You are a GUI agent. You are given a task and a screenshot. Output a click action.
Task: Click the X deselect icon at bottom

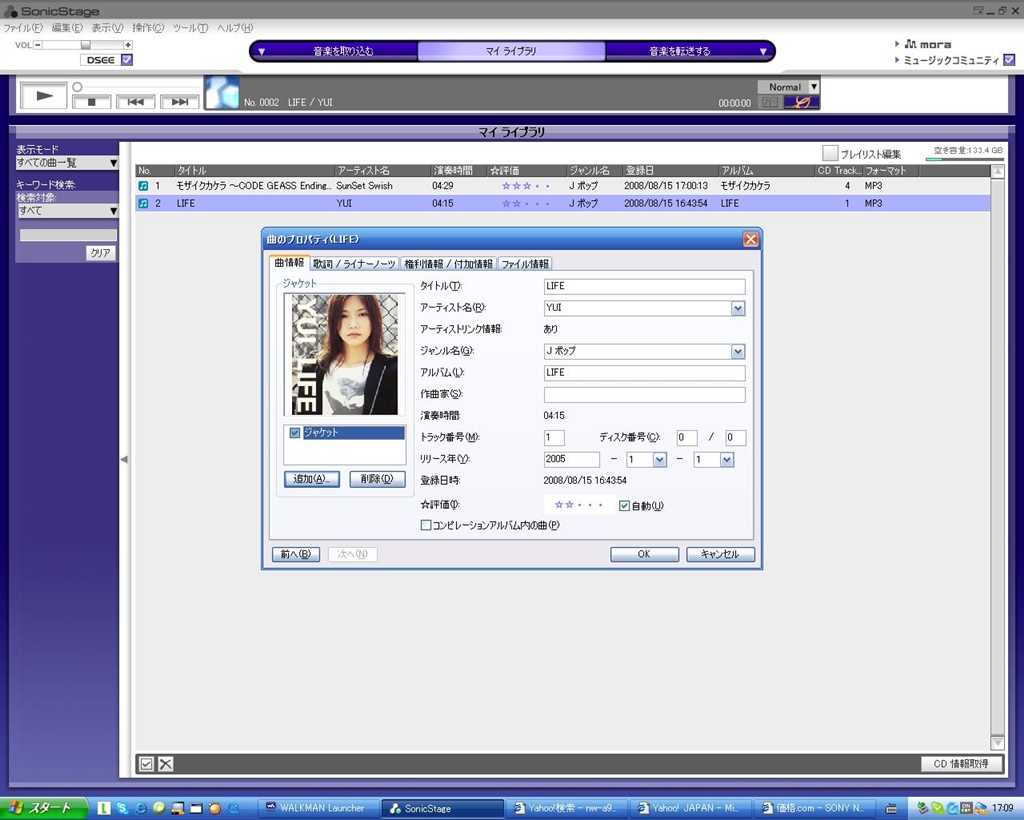(x=166, y=764)
